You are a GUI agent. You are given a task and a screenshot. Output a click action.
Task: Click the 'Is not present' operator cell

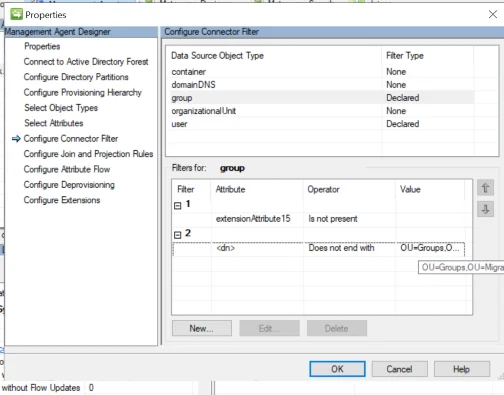pyautogui.click(x=333, y=219)
